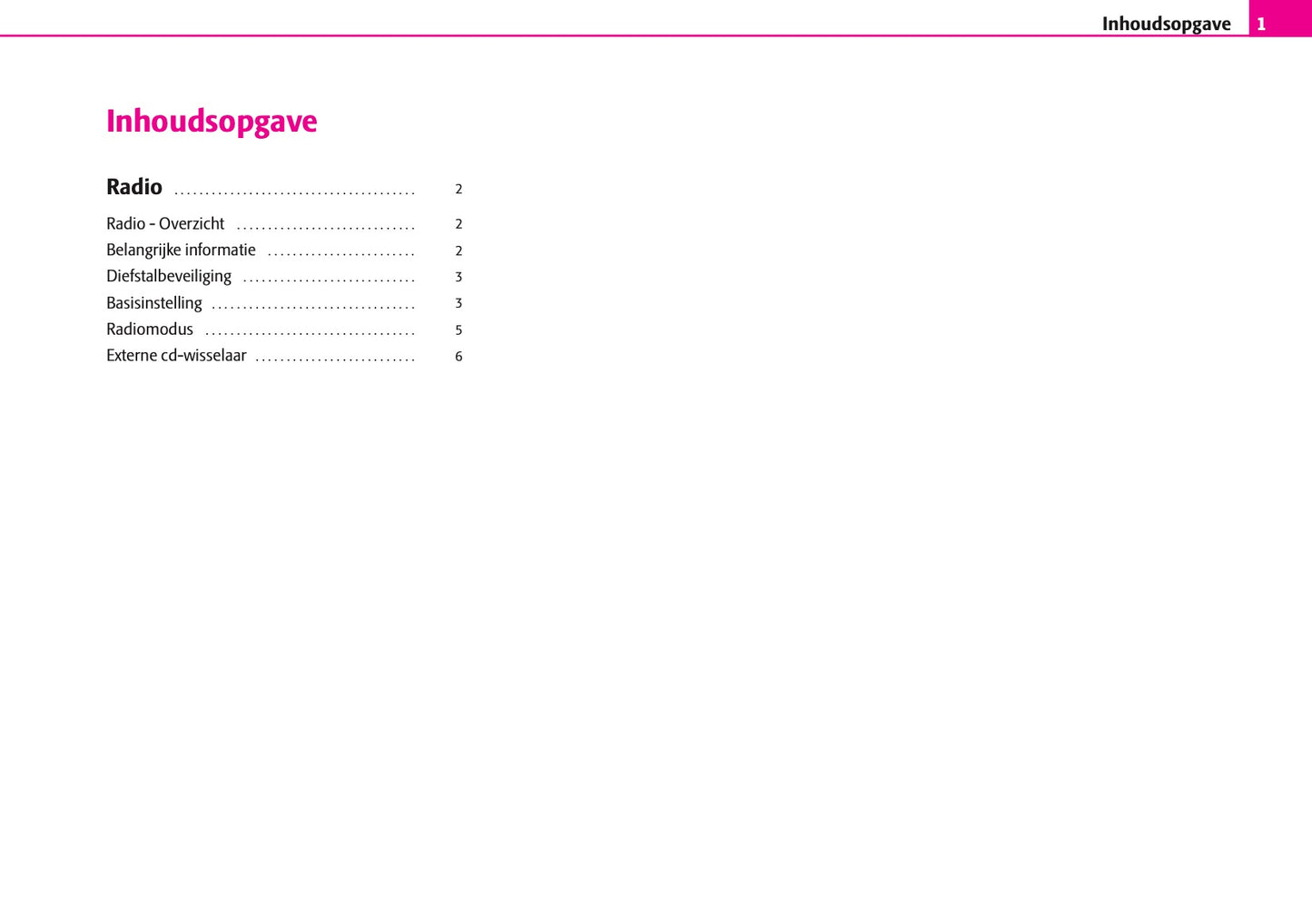Jump to the Diefstalbeveiliging section
This screenshot has height=924, width=1312.
point(169,277)
